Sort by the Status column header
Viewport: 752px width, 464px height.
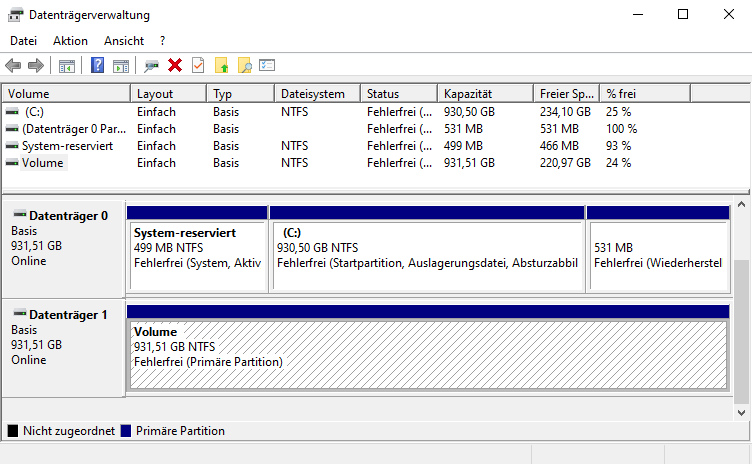coord(400,94)
